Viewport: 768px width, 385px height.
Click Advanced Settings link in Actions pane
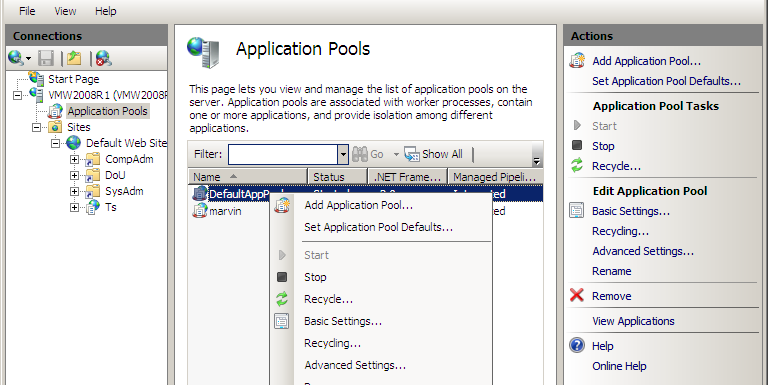(x=643, y=251)
